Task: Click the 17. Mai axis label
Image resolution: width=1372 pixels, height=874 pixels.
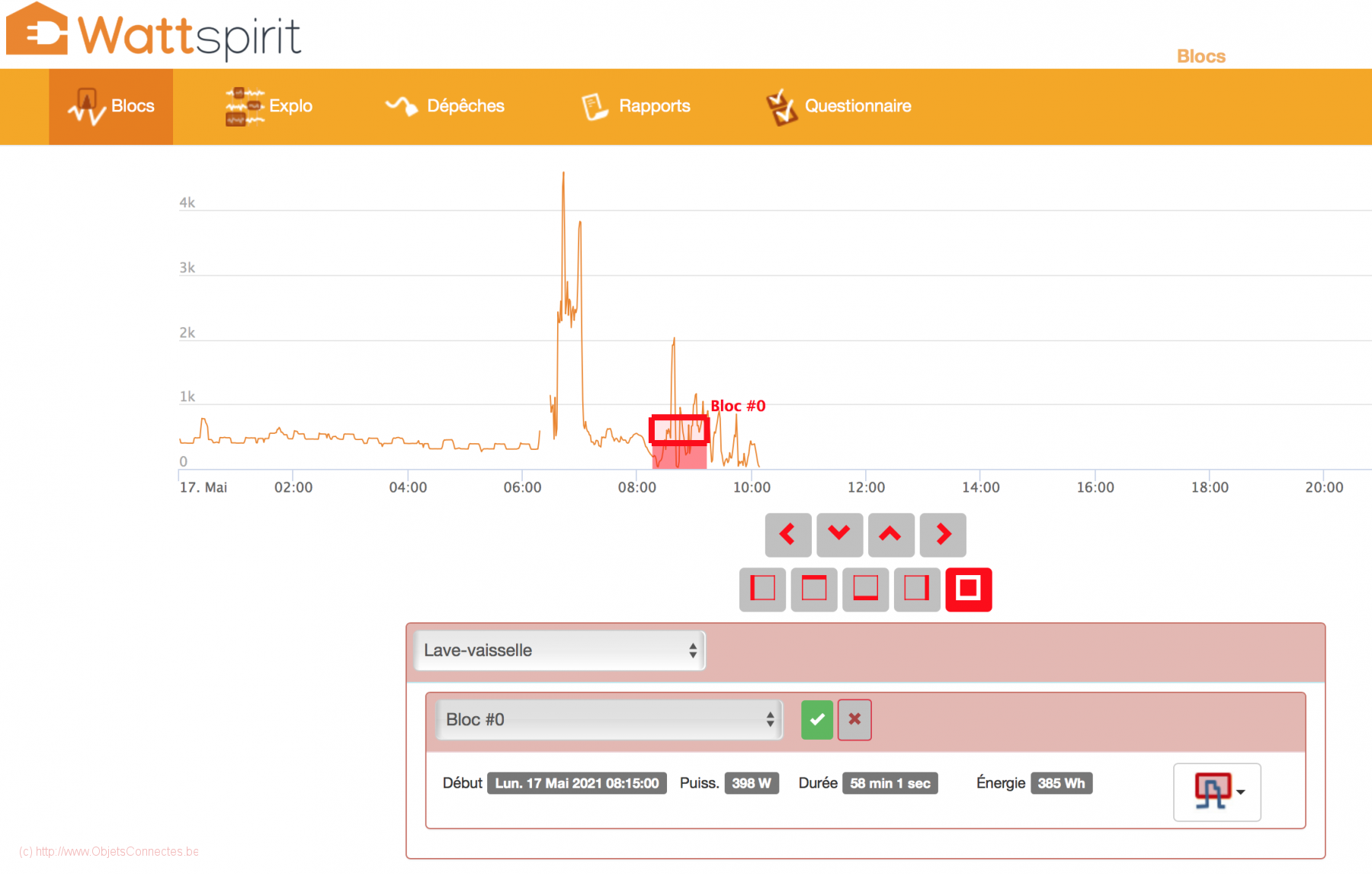Action: coord(204,487)
